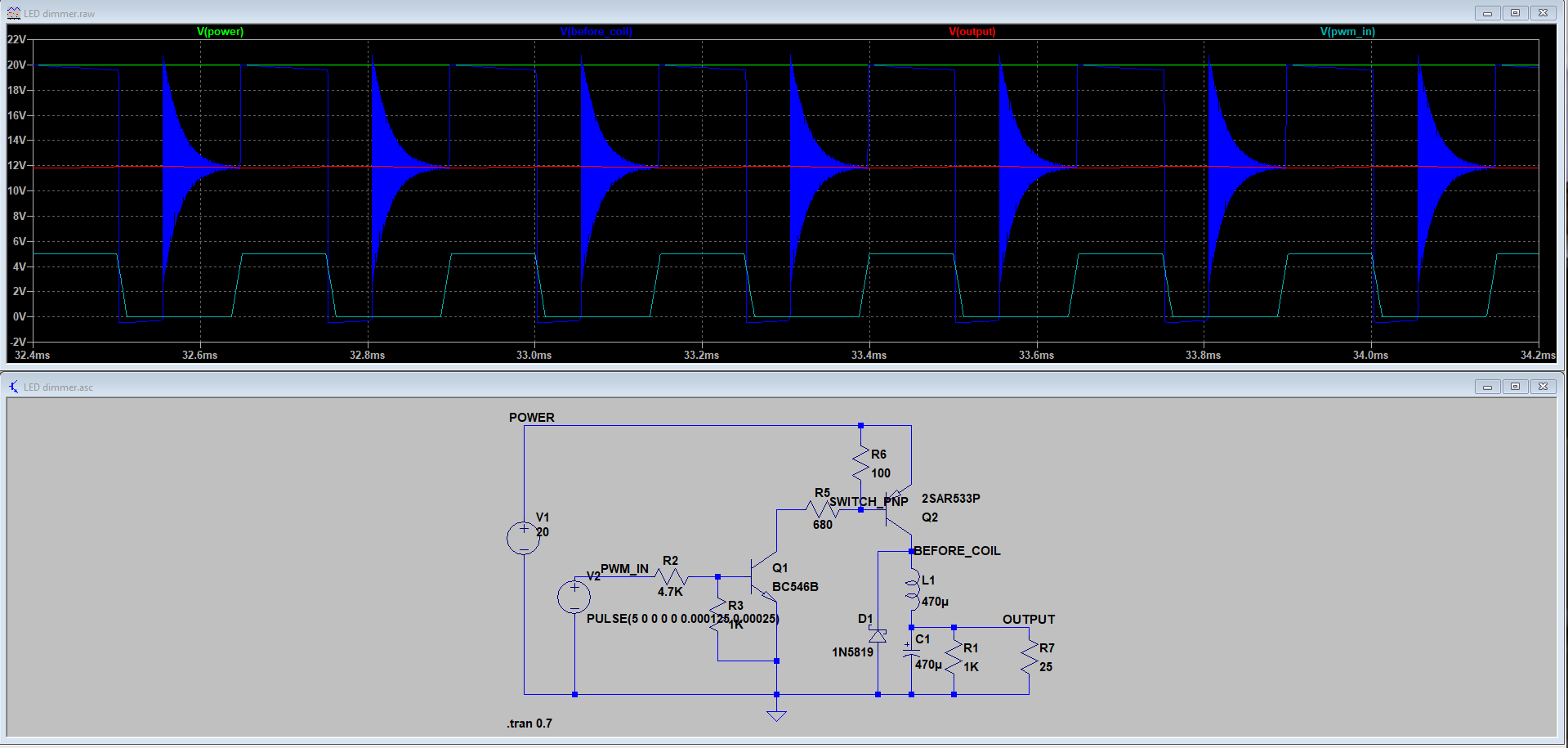This screenshot has width=1568, height=748.
Task: Click the V(pwm_in) trace label
Action: 1347,32
